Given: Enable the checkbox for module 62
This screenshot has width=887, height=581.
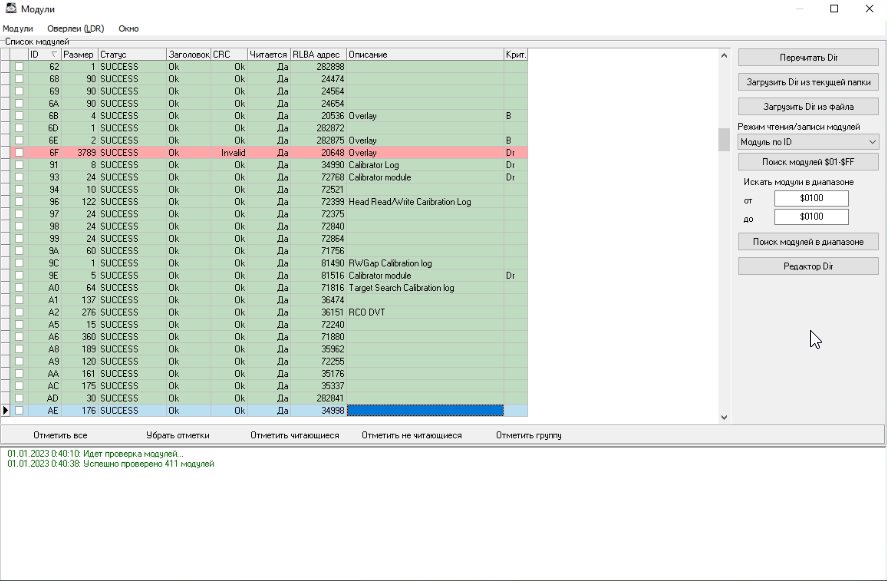Looking at the screenshot, I should [x=19, y=67].
